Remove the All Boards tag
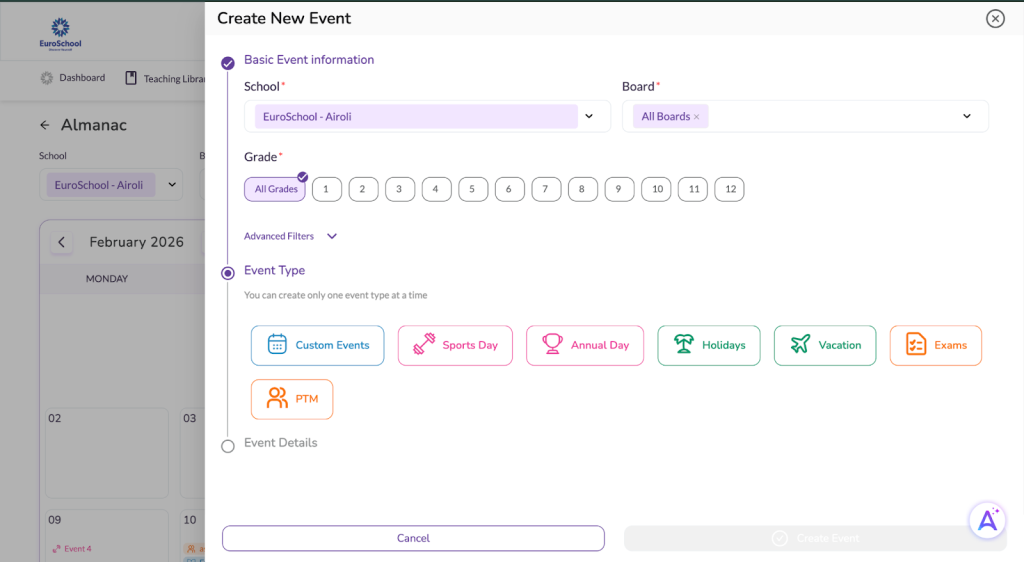This screenshot has width=1024, height=562. (x=697, y=117)
